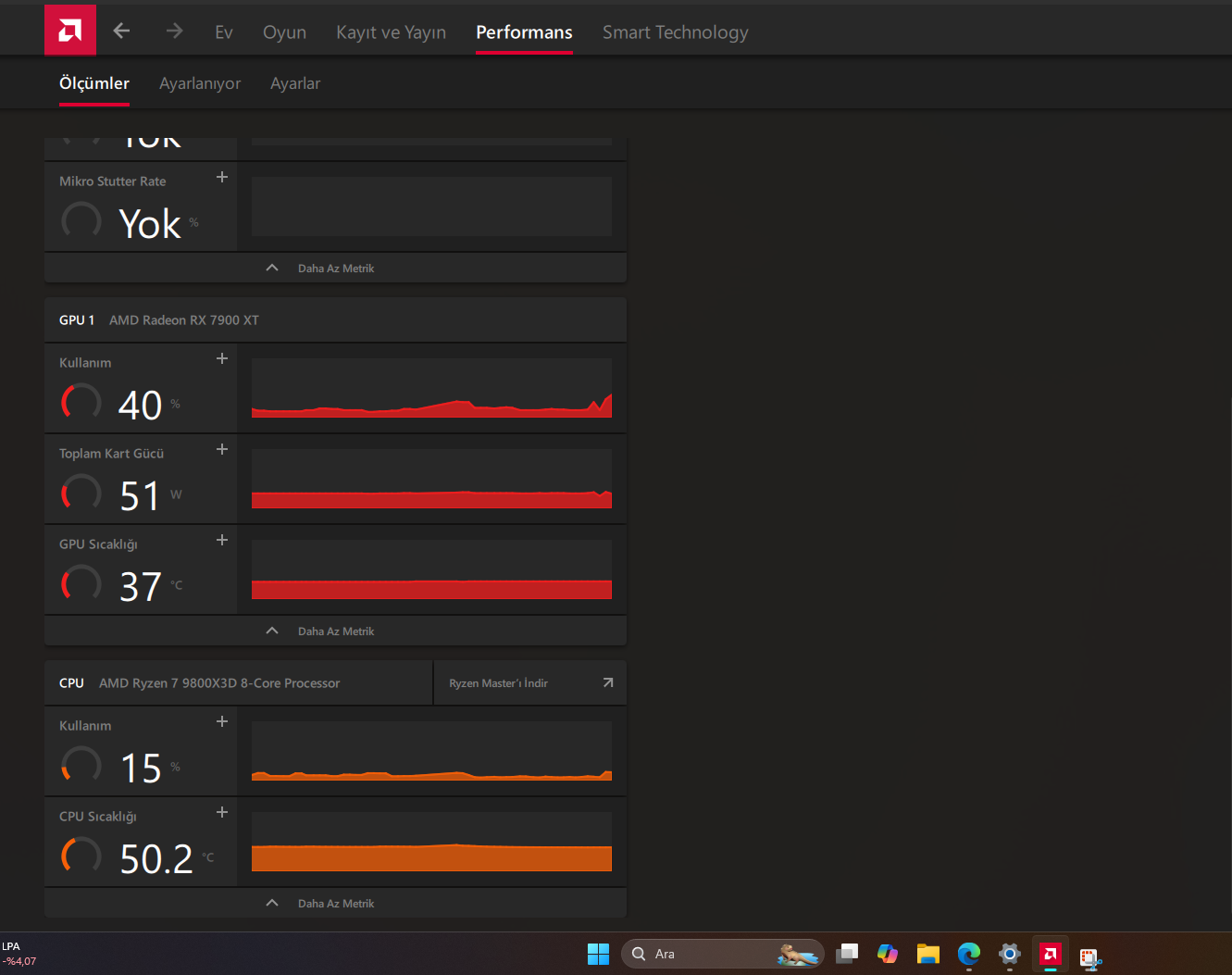Collapse Daha Az Metrik in CPU section
The image size is (1232, 975).
pos(335,903)
